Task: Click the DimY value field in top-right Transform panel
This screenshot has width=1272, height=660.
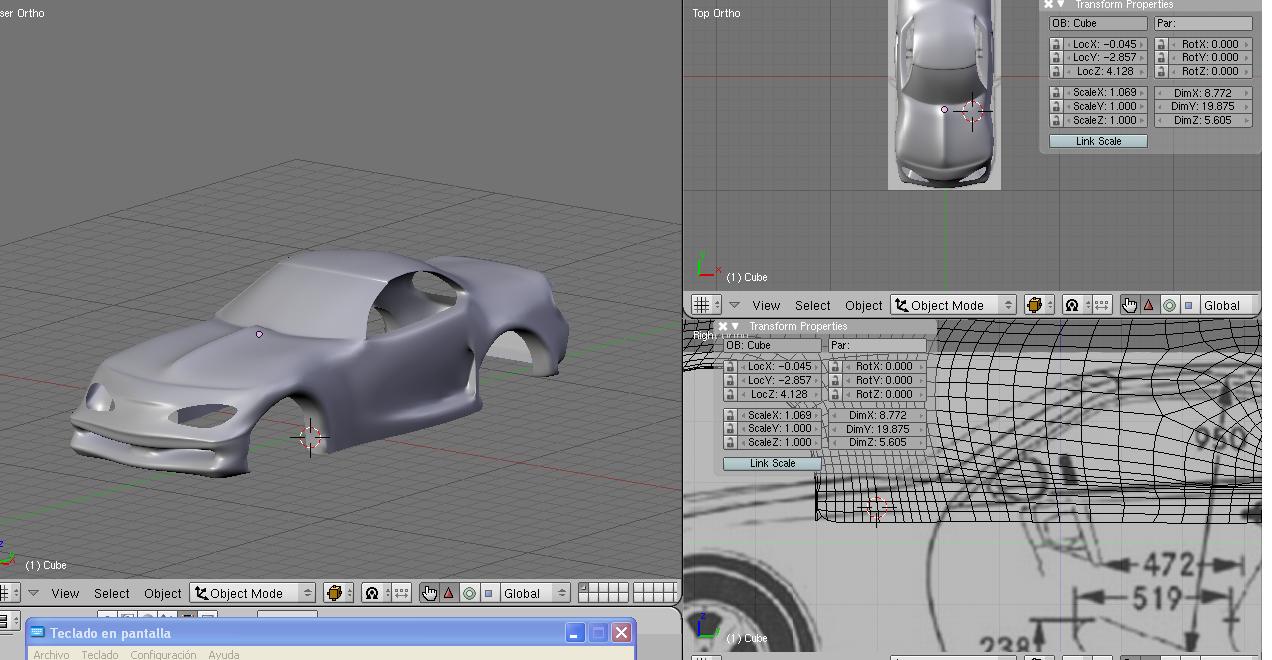Action: tap(1202, 106)
